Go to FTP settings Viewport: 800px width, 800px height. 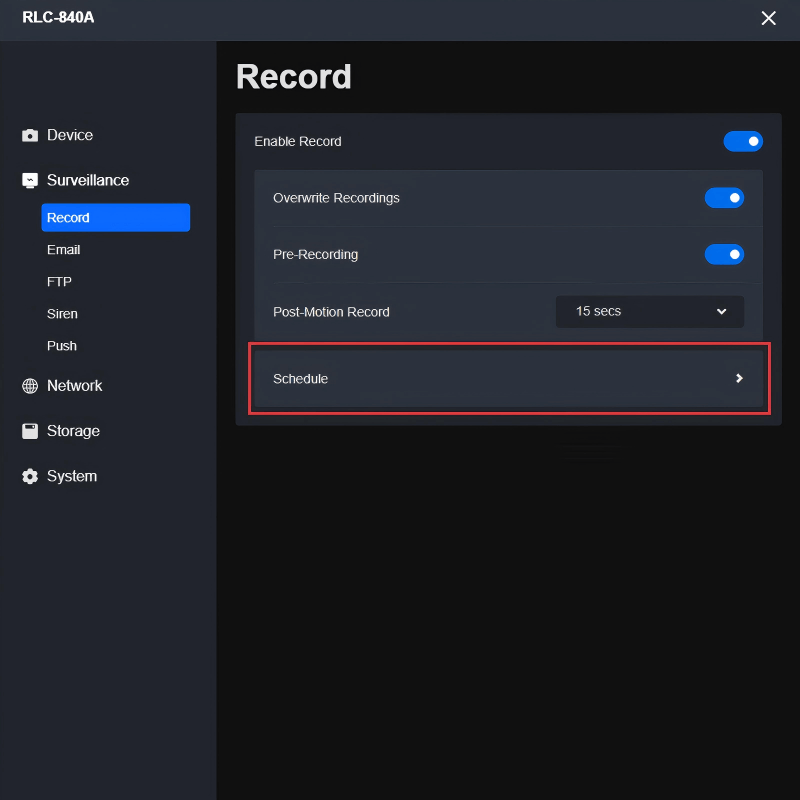click(59, 282)
